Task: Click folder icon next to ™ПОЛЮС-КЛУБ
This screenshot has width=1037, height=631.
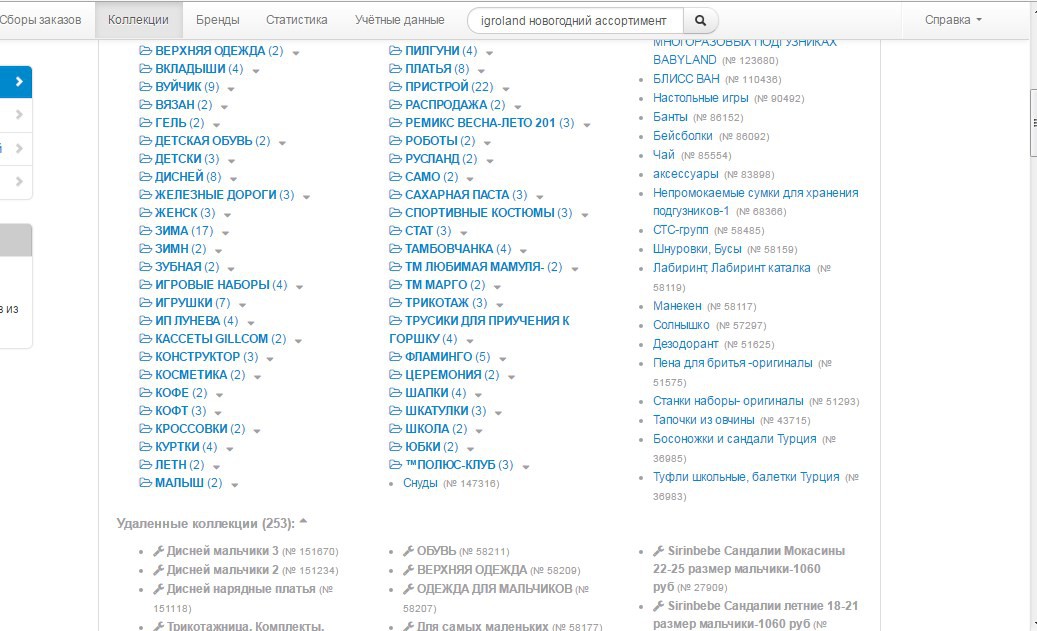Action: click(x=395, y=465)
